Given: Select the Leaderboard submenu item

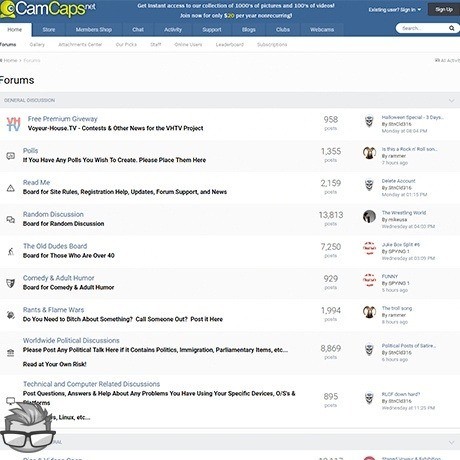Looking at the screenshot, I should (230, 44).
